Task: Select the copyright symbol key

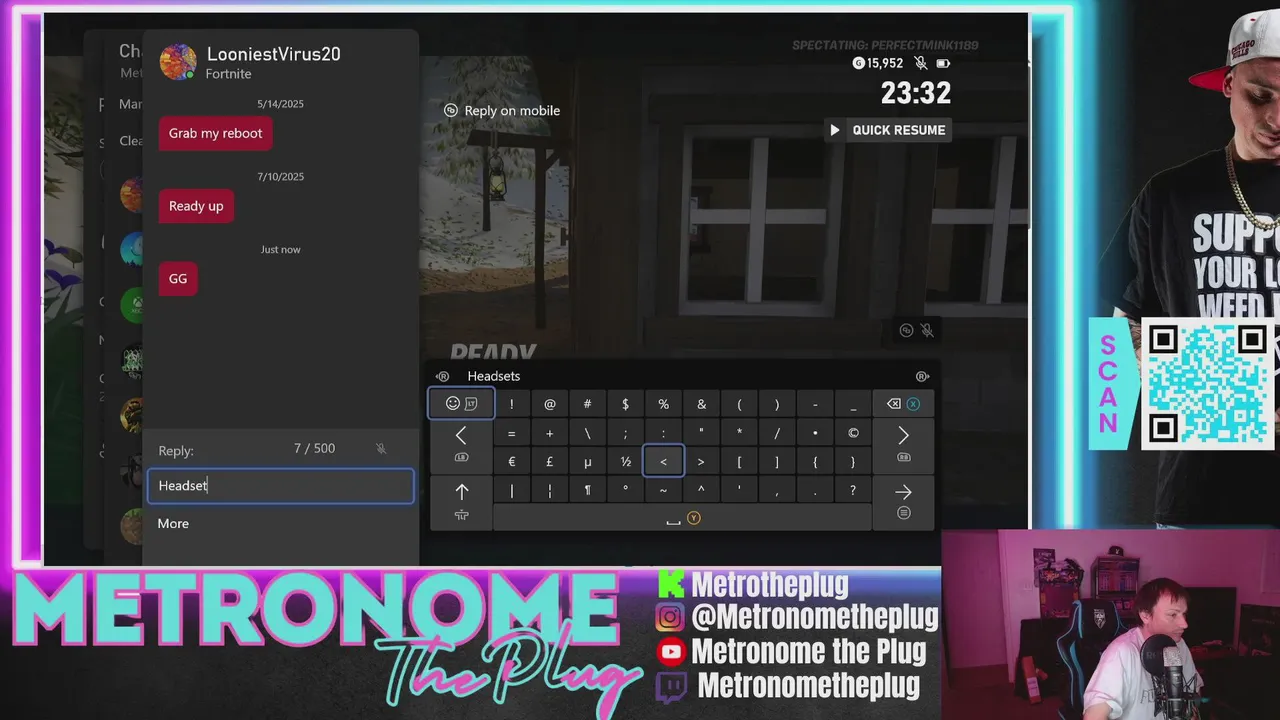Action: coord(853,434)
